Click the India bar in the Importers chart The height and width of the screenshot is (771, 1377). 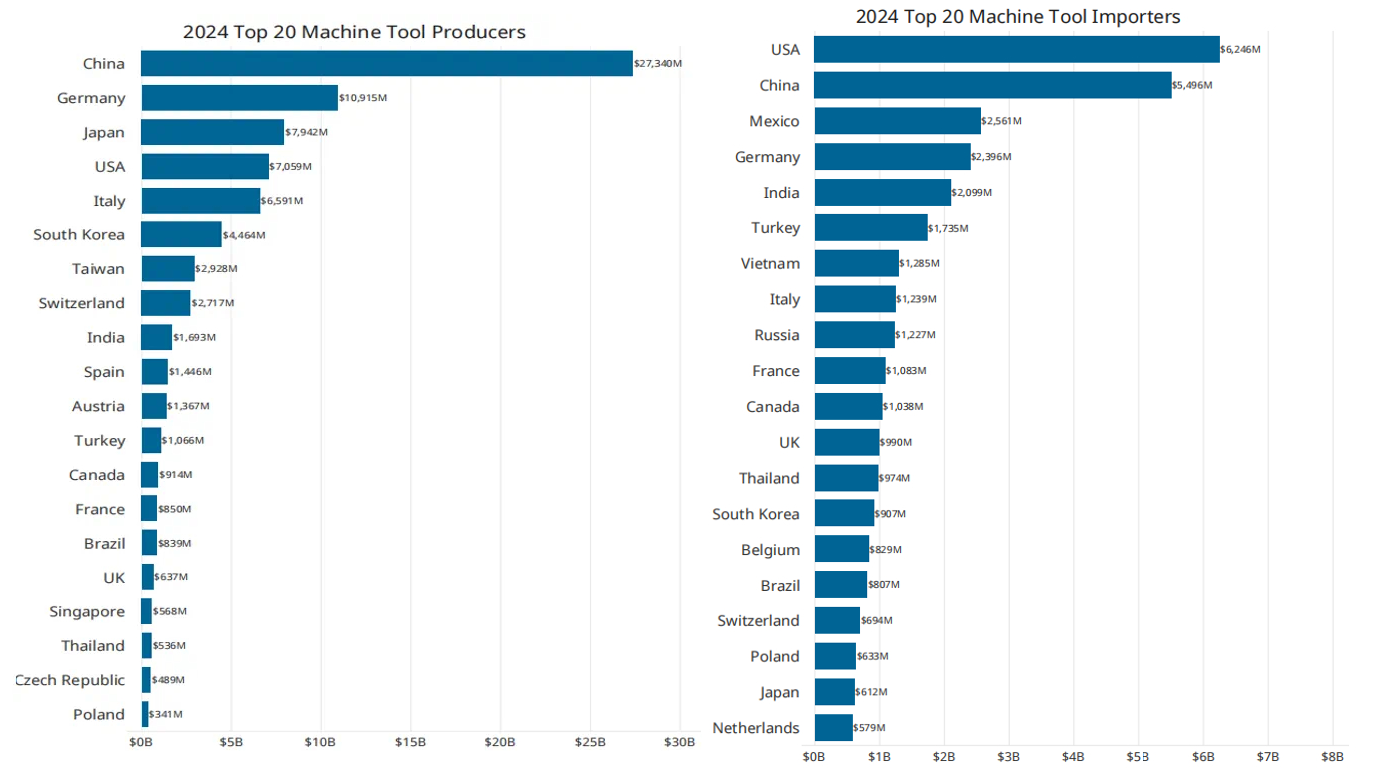tap(883, 192)
